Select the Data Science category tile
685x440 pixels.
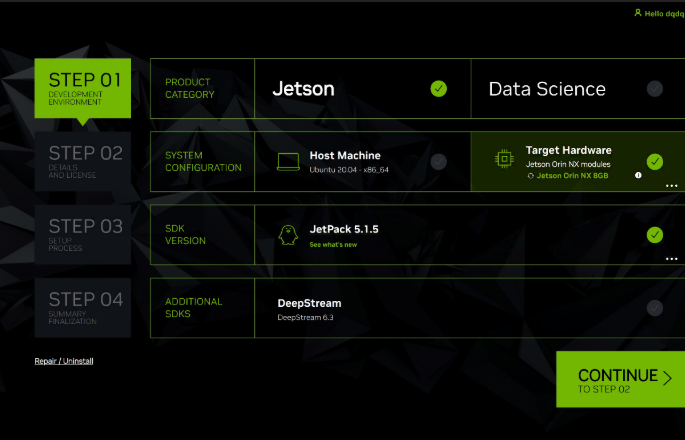pyautogui.click(x=578, y=89)
